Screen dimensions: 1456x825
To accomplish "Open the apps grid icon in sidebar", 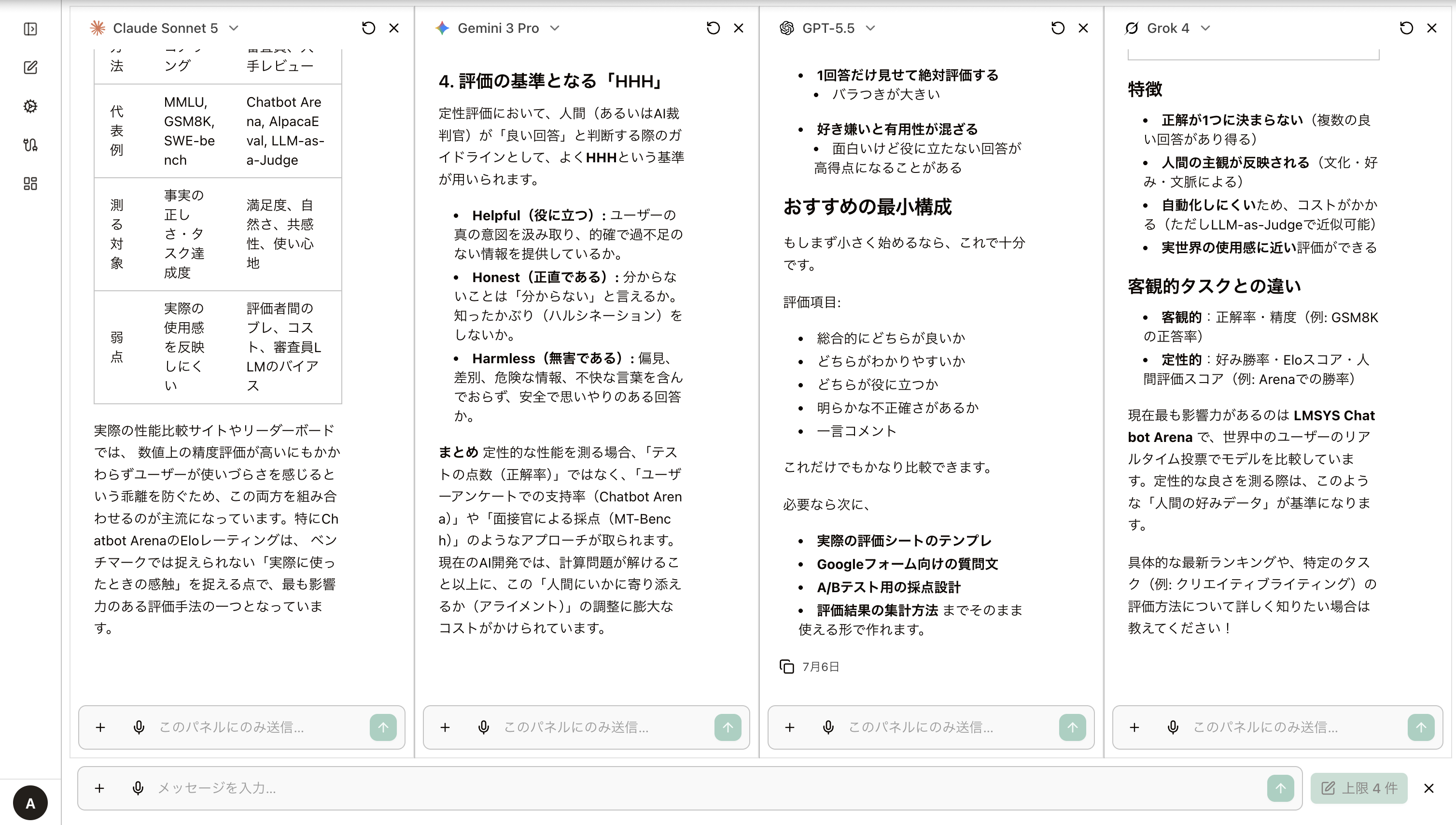I will point(30,184).
